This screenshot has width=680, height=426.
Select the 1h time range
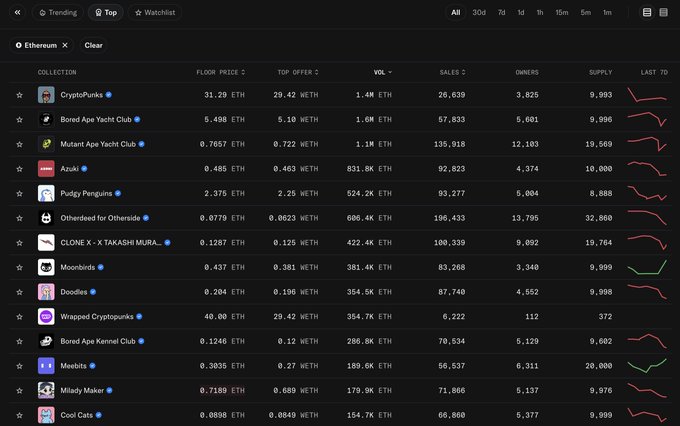tap(540, 13)
